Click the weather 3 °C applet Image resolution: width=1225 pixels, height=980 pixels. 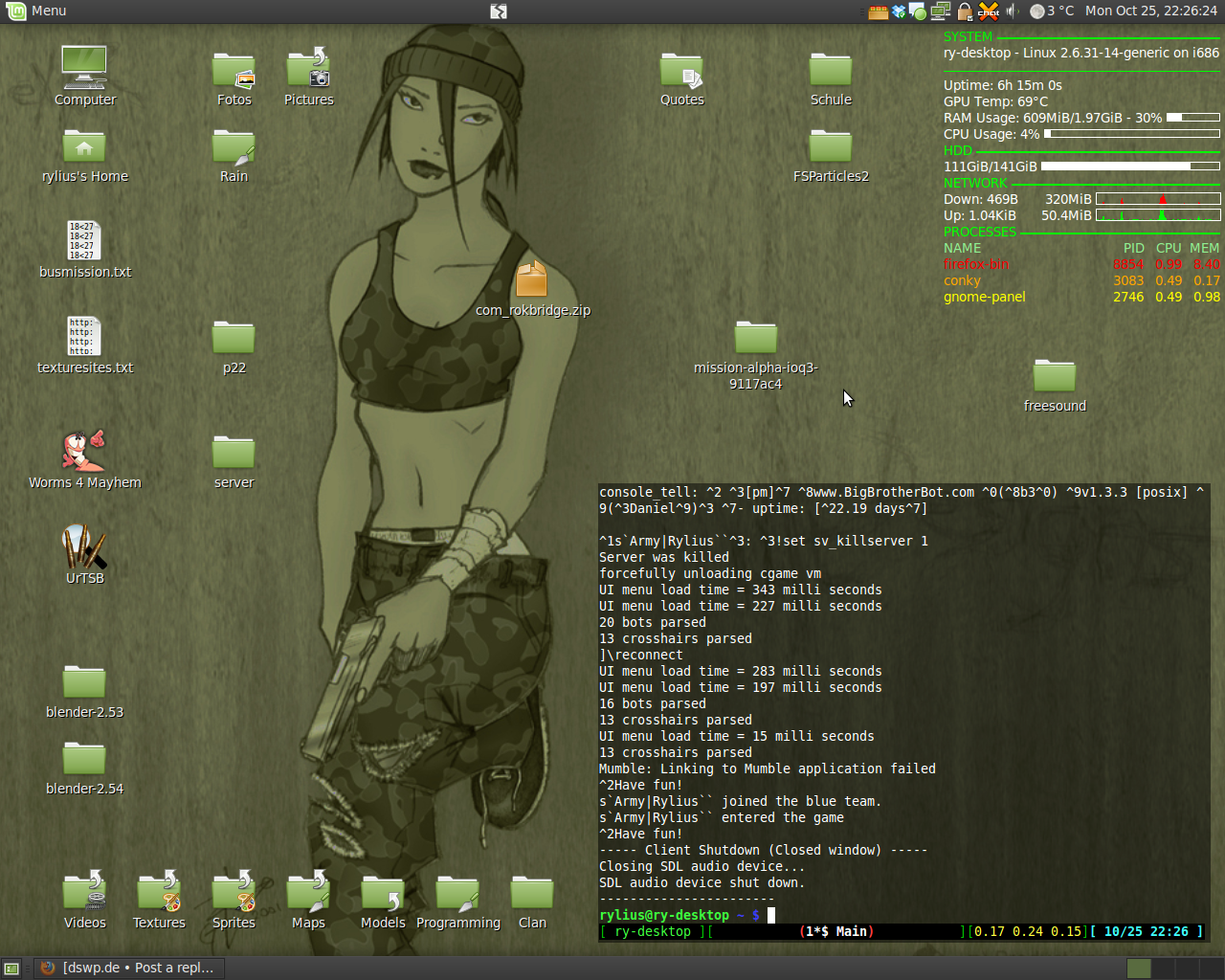(x=1052, y=11)
